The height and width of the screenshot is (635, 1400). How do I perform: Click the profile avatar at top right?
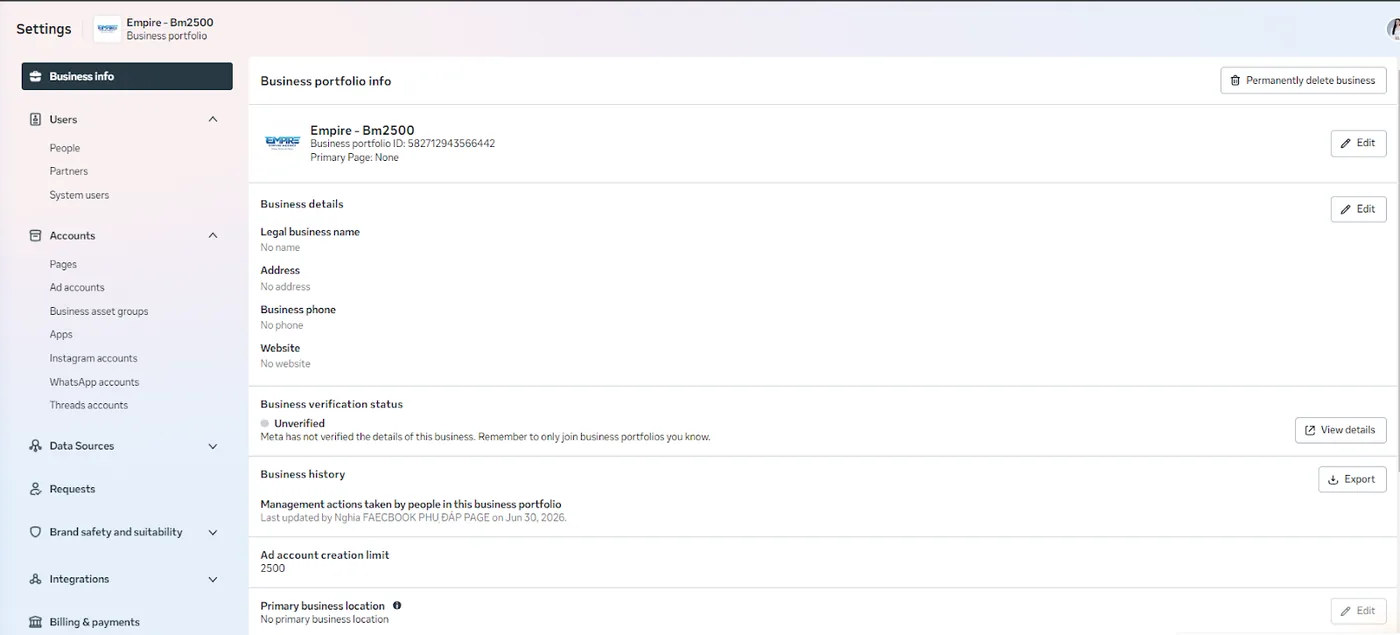click(1393, 29)
